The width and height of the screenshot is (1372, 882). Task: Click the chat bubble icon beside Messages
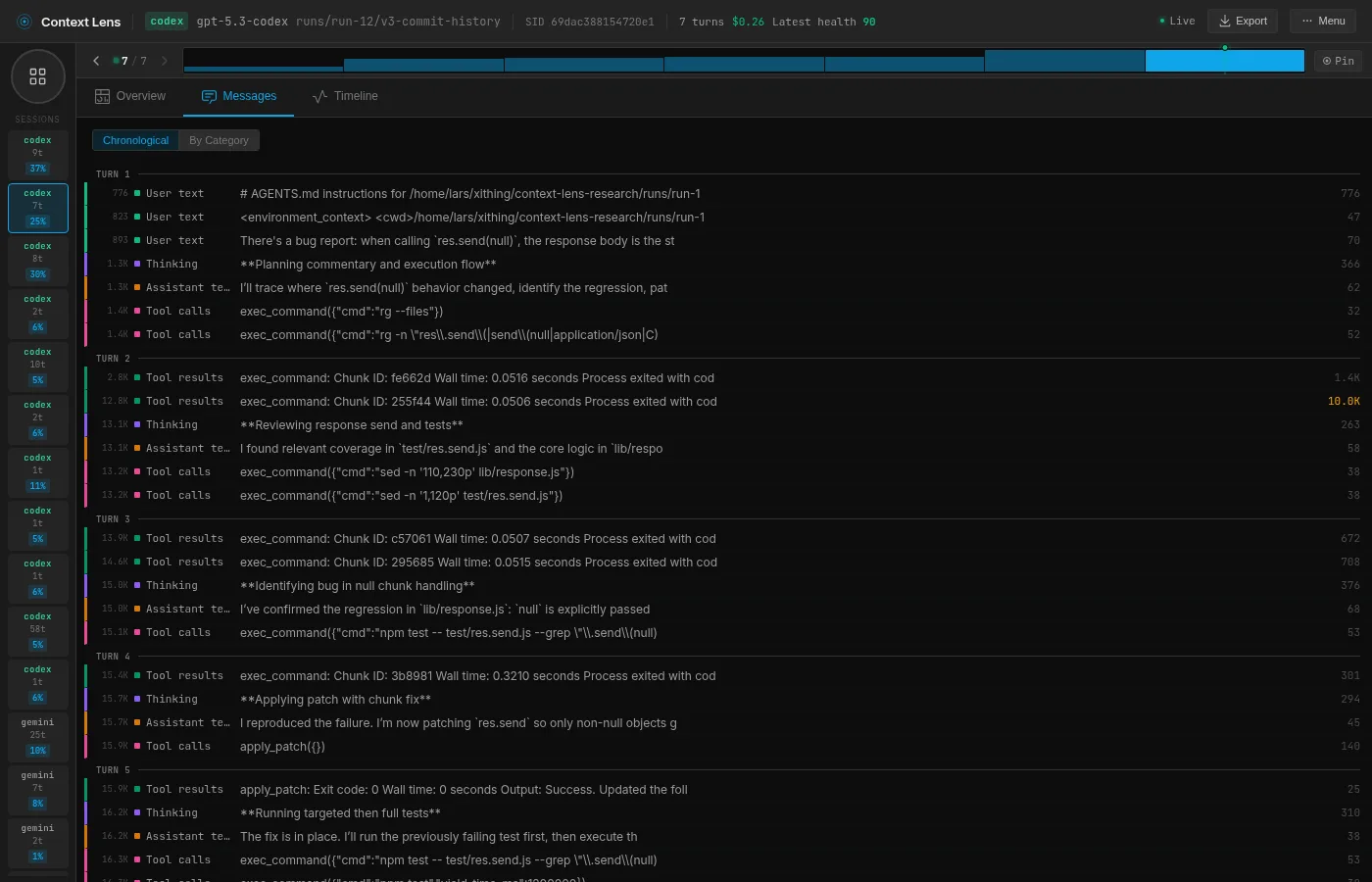[209, 95]
